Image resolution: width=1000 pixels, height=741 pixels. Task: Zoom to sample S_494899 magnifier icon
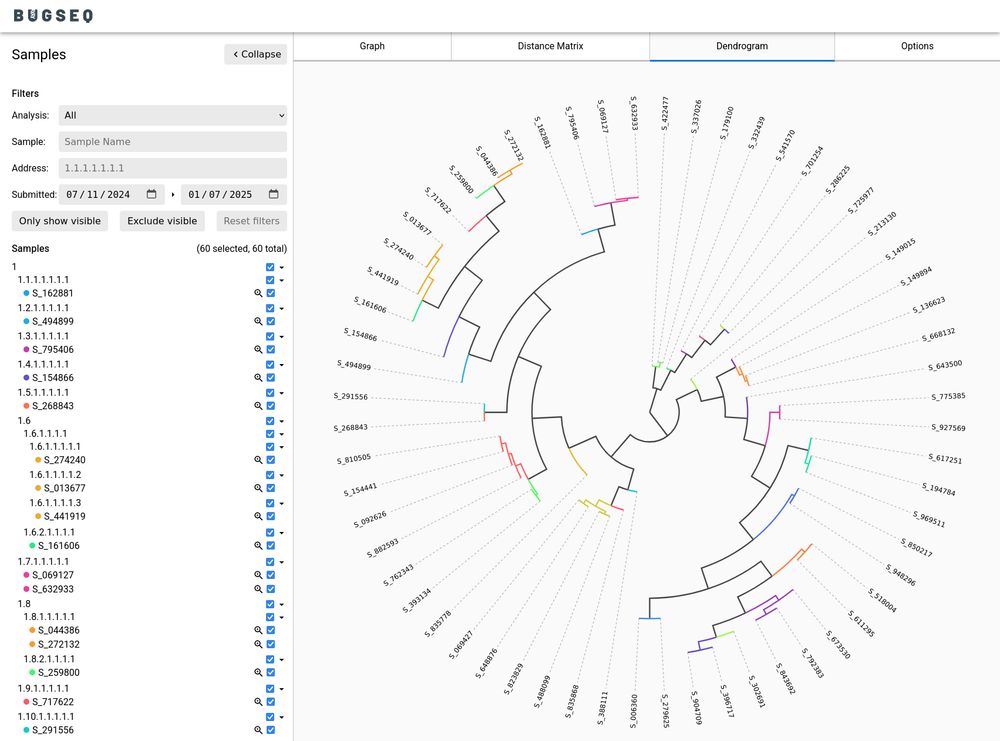pyautogui.click(x=258, y=321)
